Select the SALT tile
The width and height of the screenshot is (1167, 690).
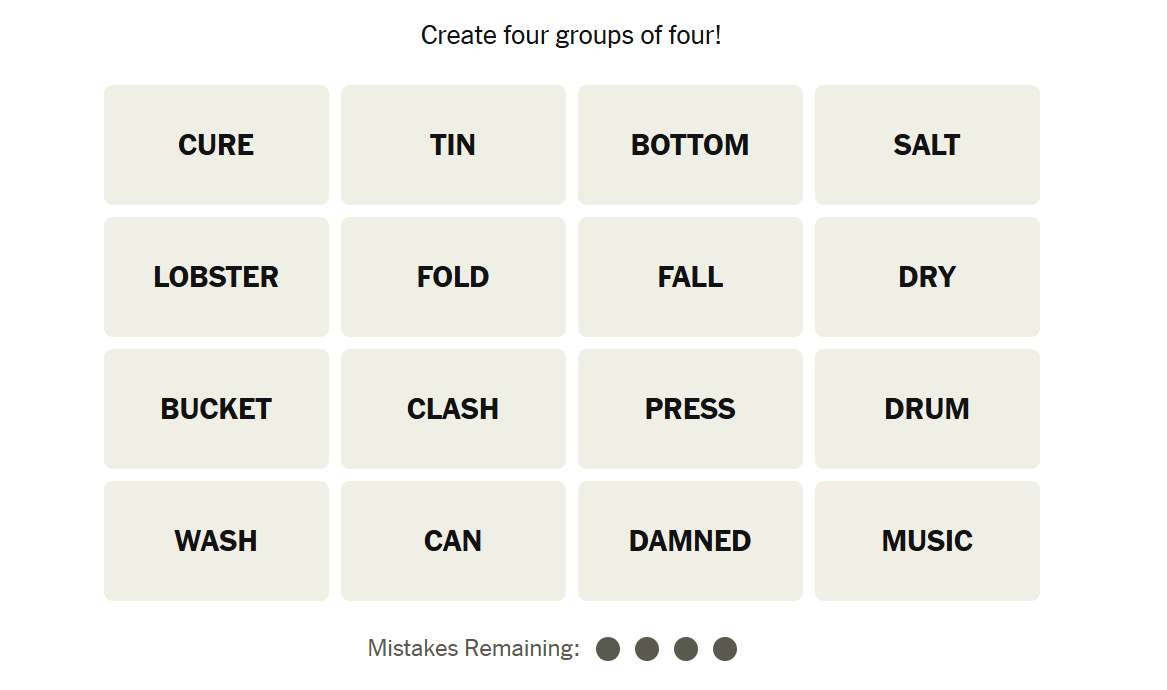click(x=927, y=145)
